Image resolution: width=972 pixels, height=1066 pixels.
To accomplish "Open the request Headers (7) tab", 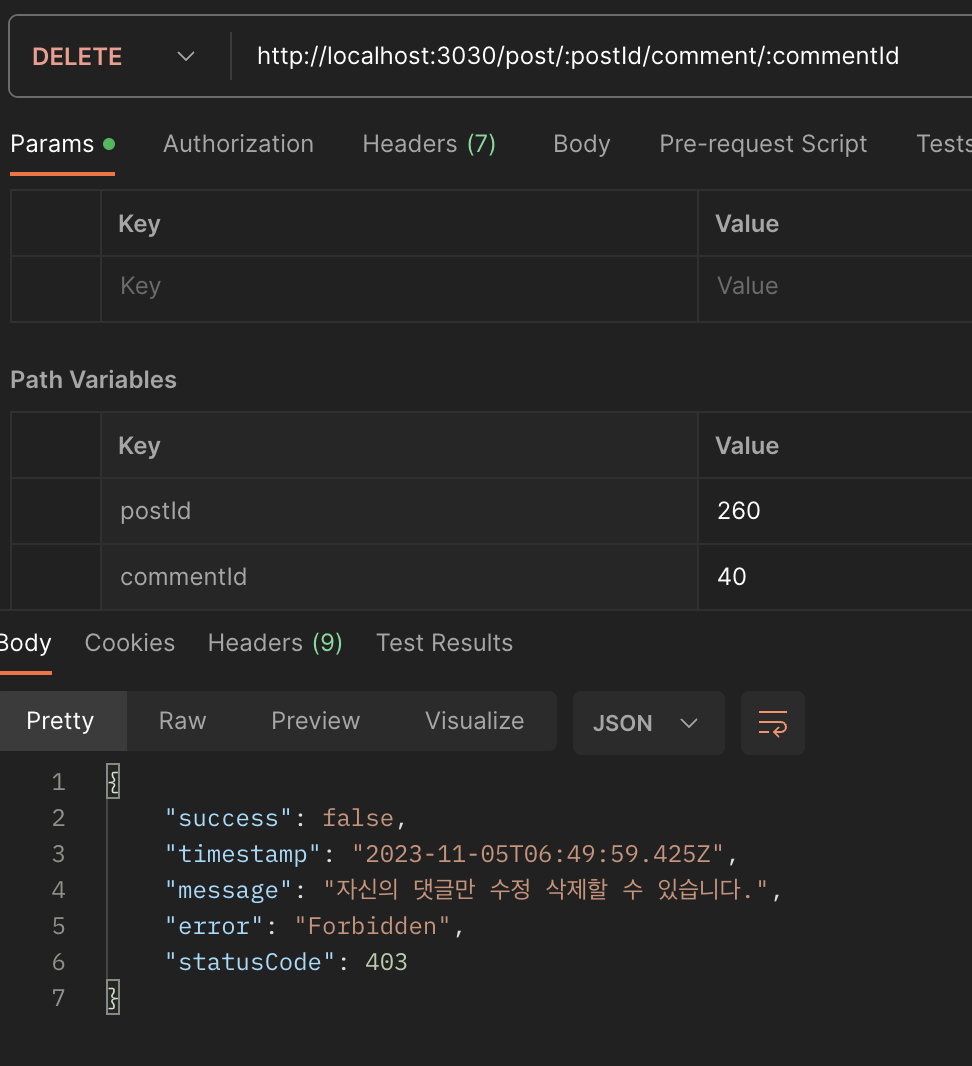I will [429, 144].
